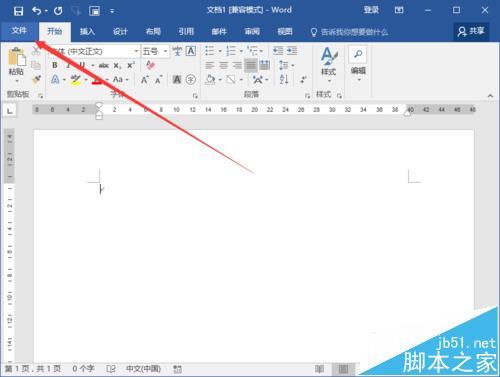This screenshot has width=500, height=377.
Task: Apply red font color
Action: [x=97, y=79]
